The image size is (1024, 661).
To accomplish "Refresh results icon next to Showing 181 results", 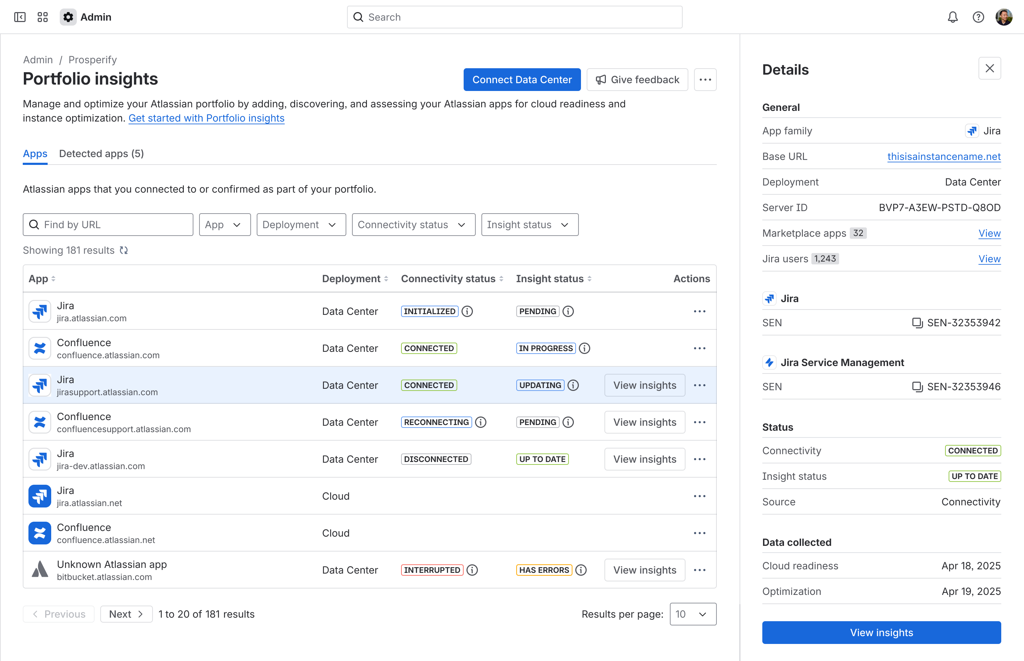I will 123,250.
